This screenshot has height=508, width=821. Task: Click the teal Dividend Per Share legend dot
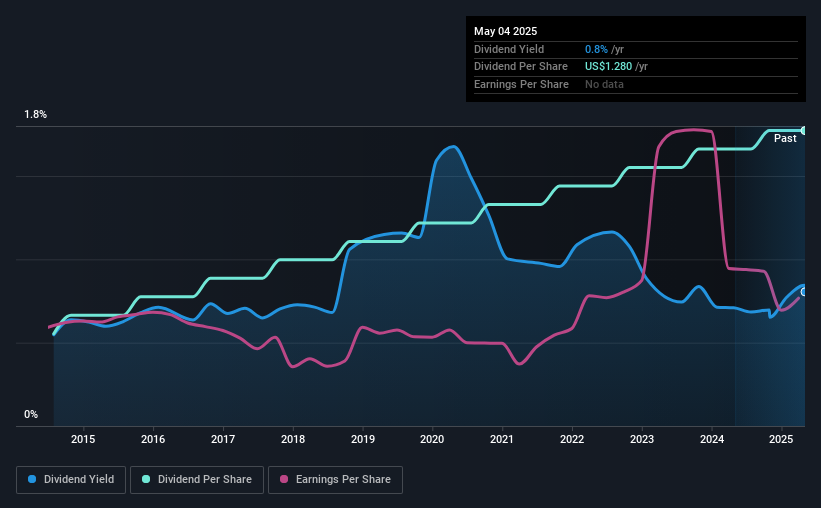[x=146, y=479]
